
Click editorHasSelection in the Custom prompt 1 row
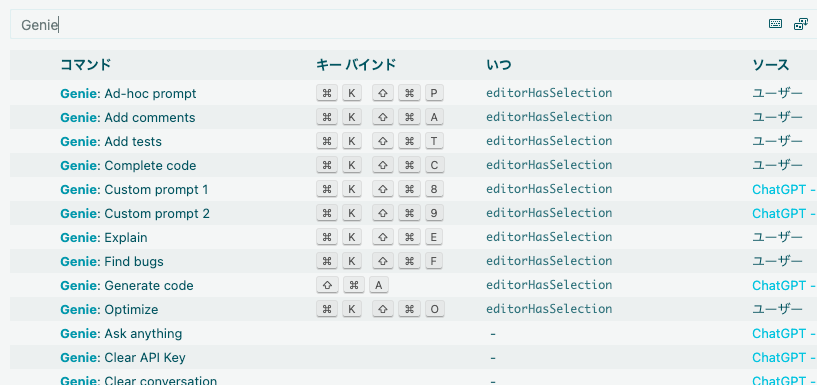(549, 189)
